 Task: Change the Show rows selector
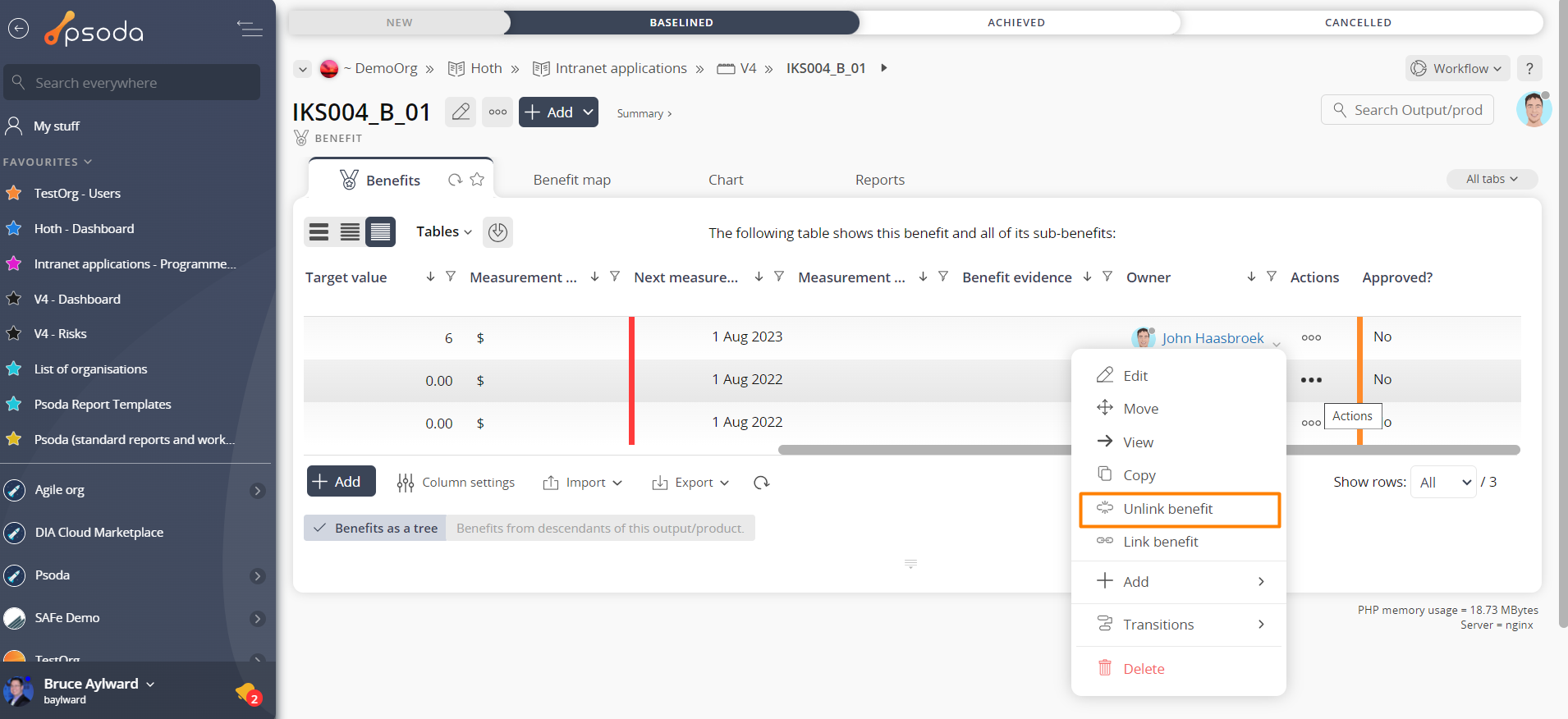1443,483
